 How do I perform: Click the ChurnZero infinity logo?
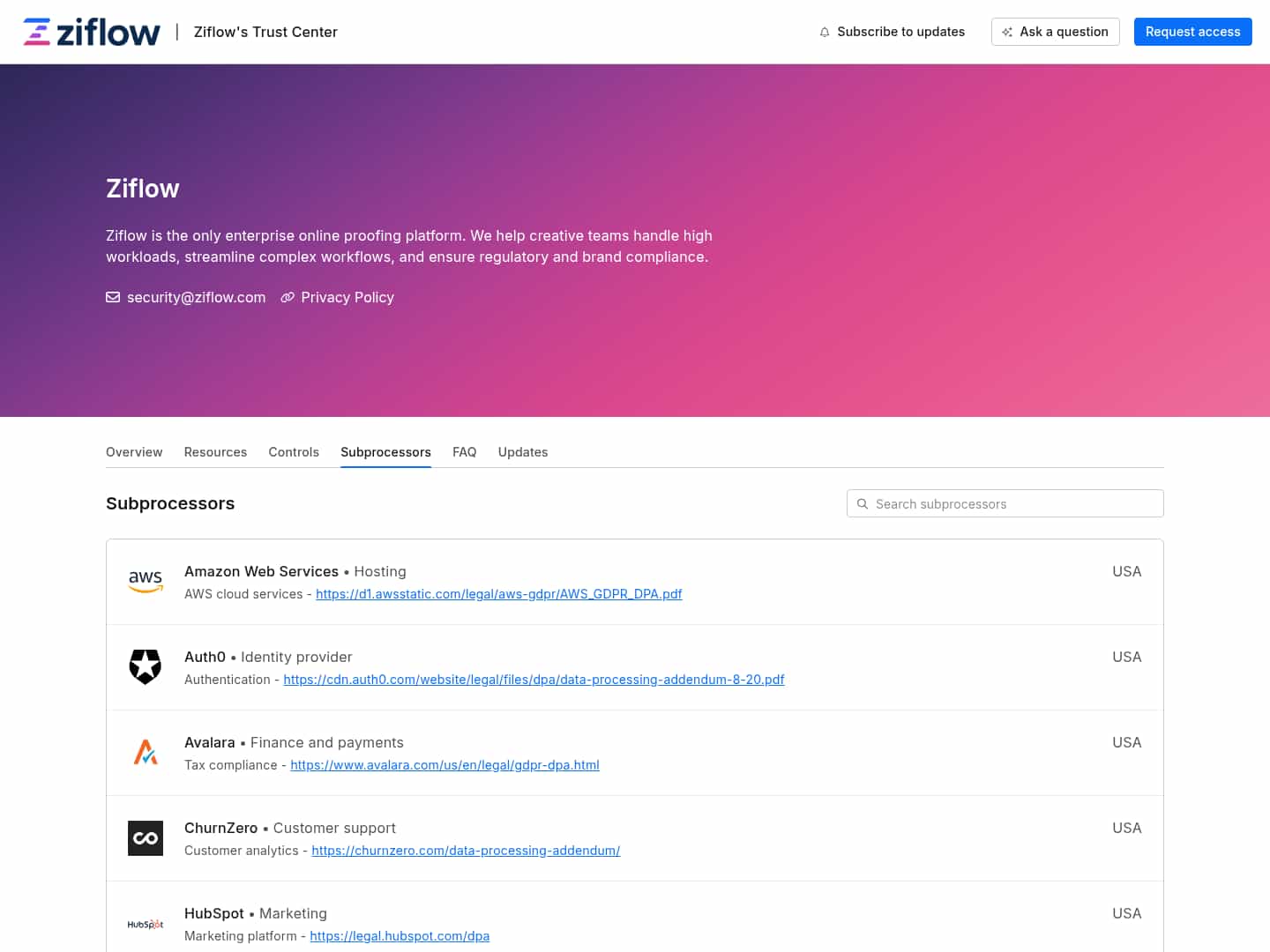(x=145, y=837)
